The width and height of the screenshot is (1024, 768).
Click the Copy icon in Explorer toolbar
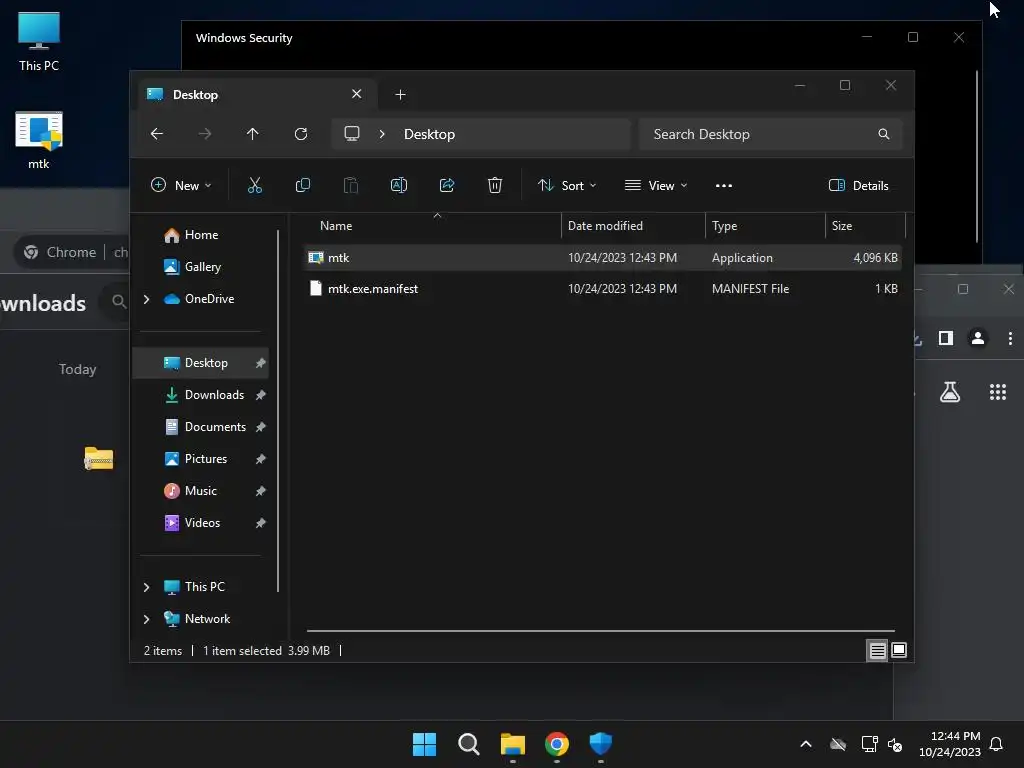tap(302, 185)
